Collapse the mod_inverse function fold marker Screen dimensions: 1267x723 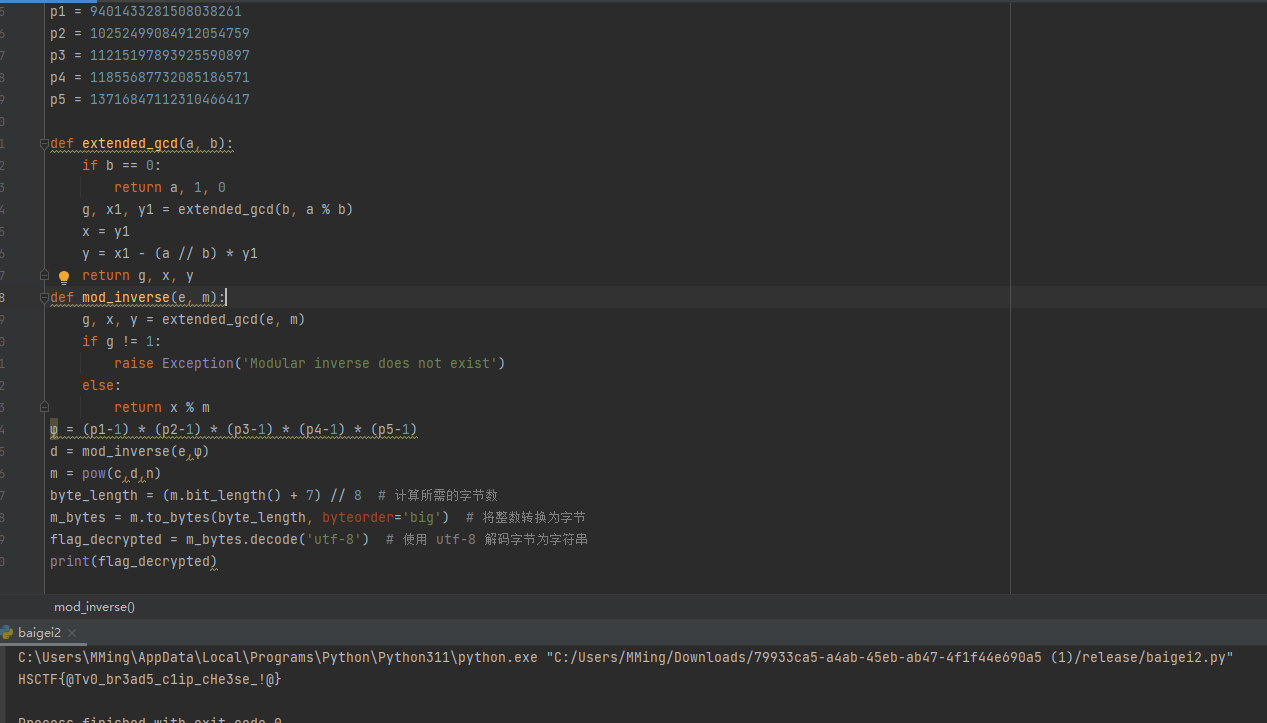[44, 298]
